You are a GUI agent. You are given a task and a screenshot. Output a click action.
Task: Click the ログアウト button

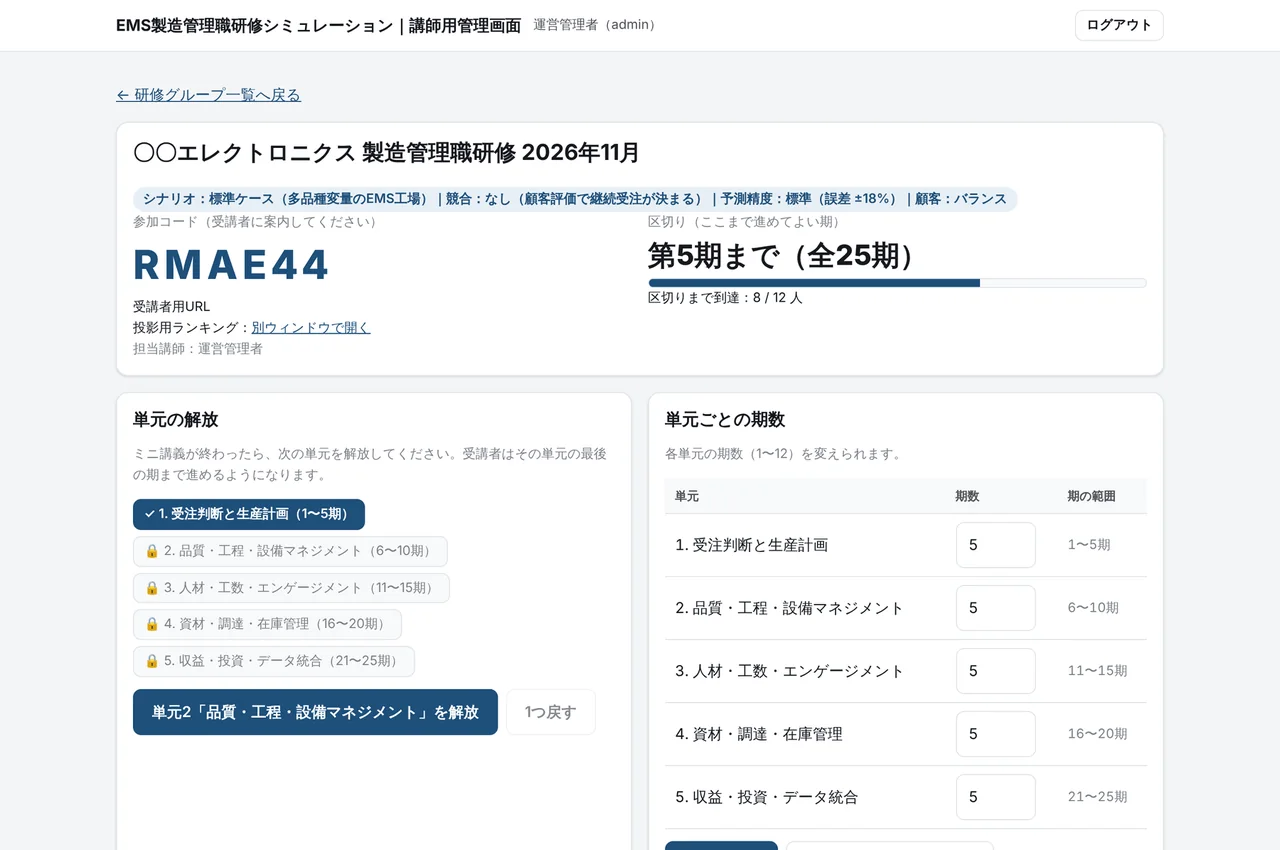coord(1119,25)
